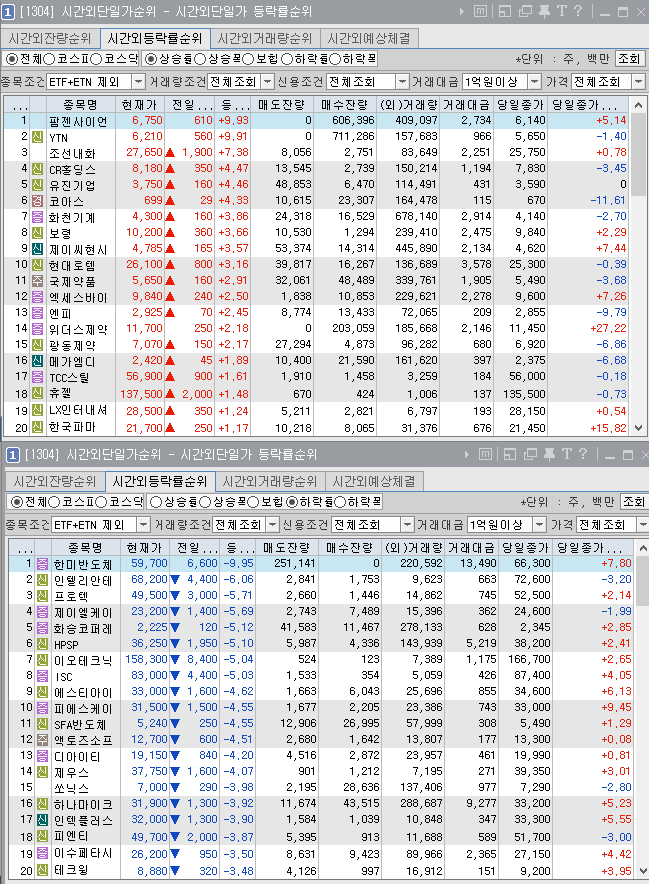Screen dimensions: 649x884
Task: Open the 거래량조건 dropdown in the gainers window
Action: pyautogui.click(x=268, y=82)
